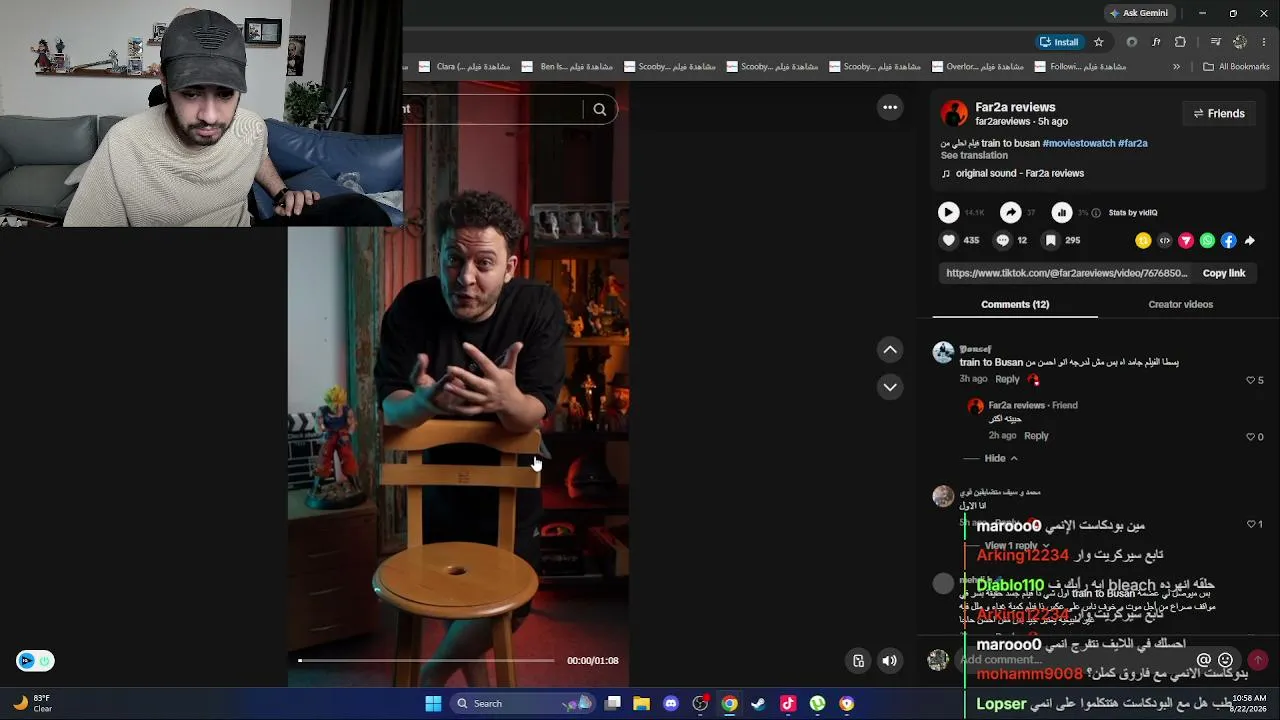Viewport: 1280px width, 720px height.
Task: Open File Explorer from the taskbar
Action: point(642,704)
